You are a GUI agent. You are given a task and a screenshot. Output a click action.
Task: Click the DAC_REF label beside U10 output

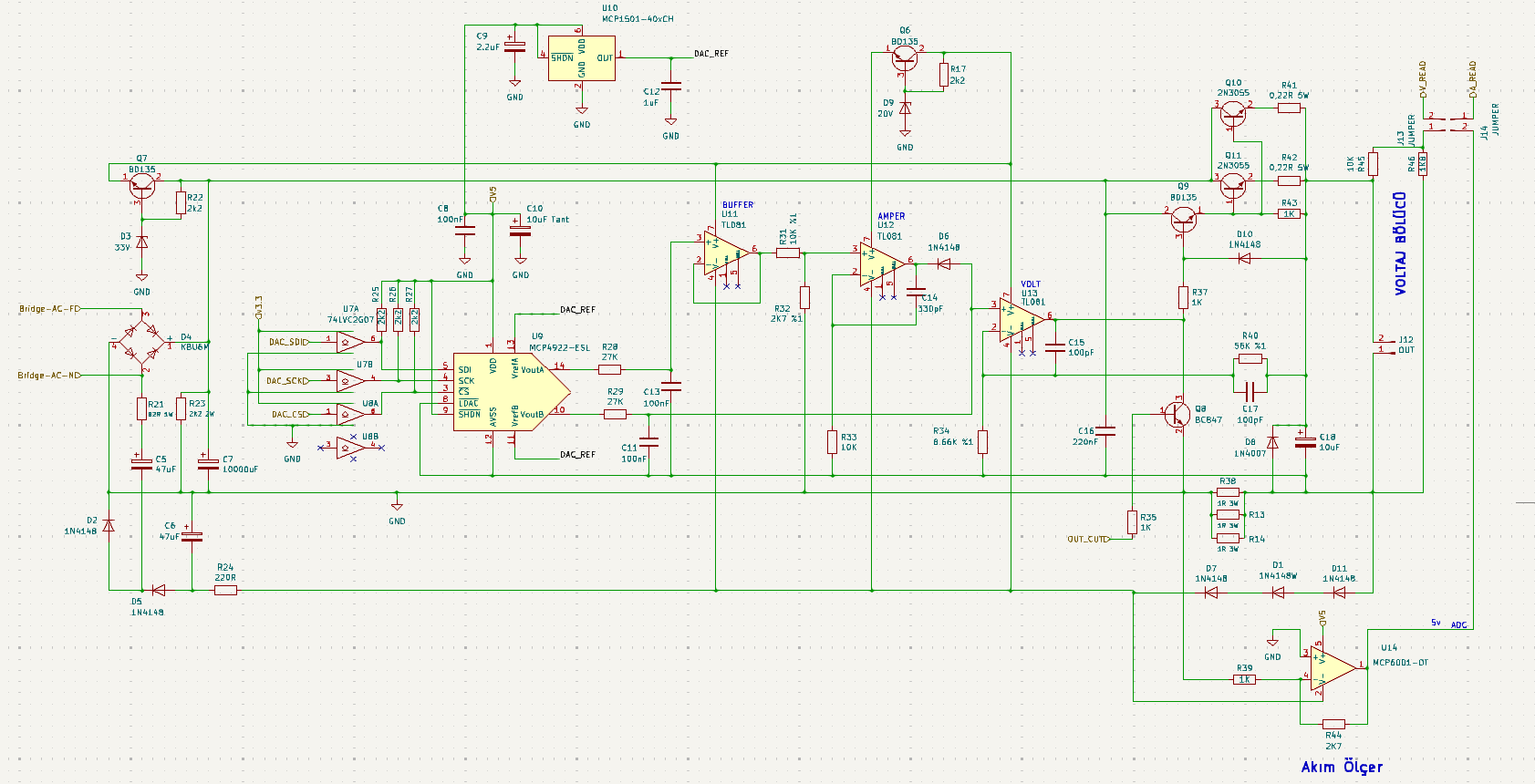711,54
